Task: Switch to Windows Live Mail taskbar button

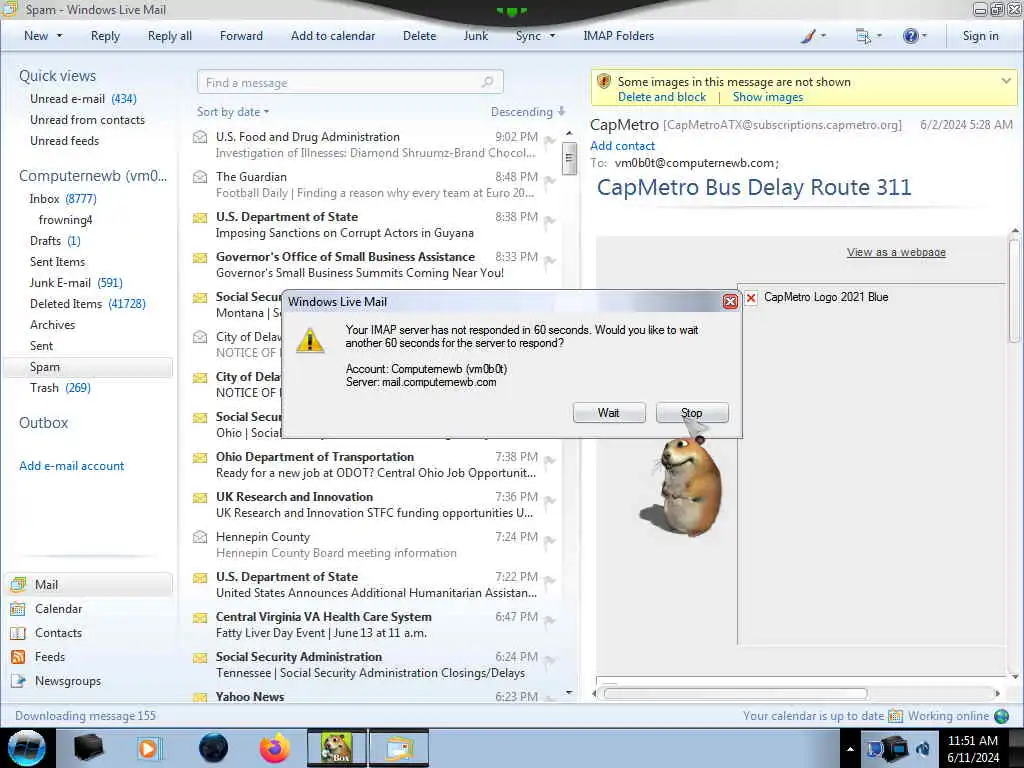Action: coord(399,748)
